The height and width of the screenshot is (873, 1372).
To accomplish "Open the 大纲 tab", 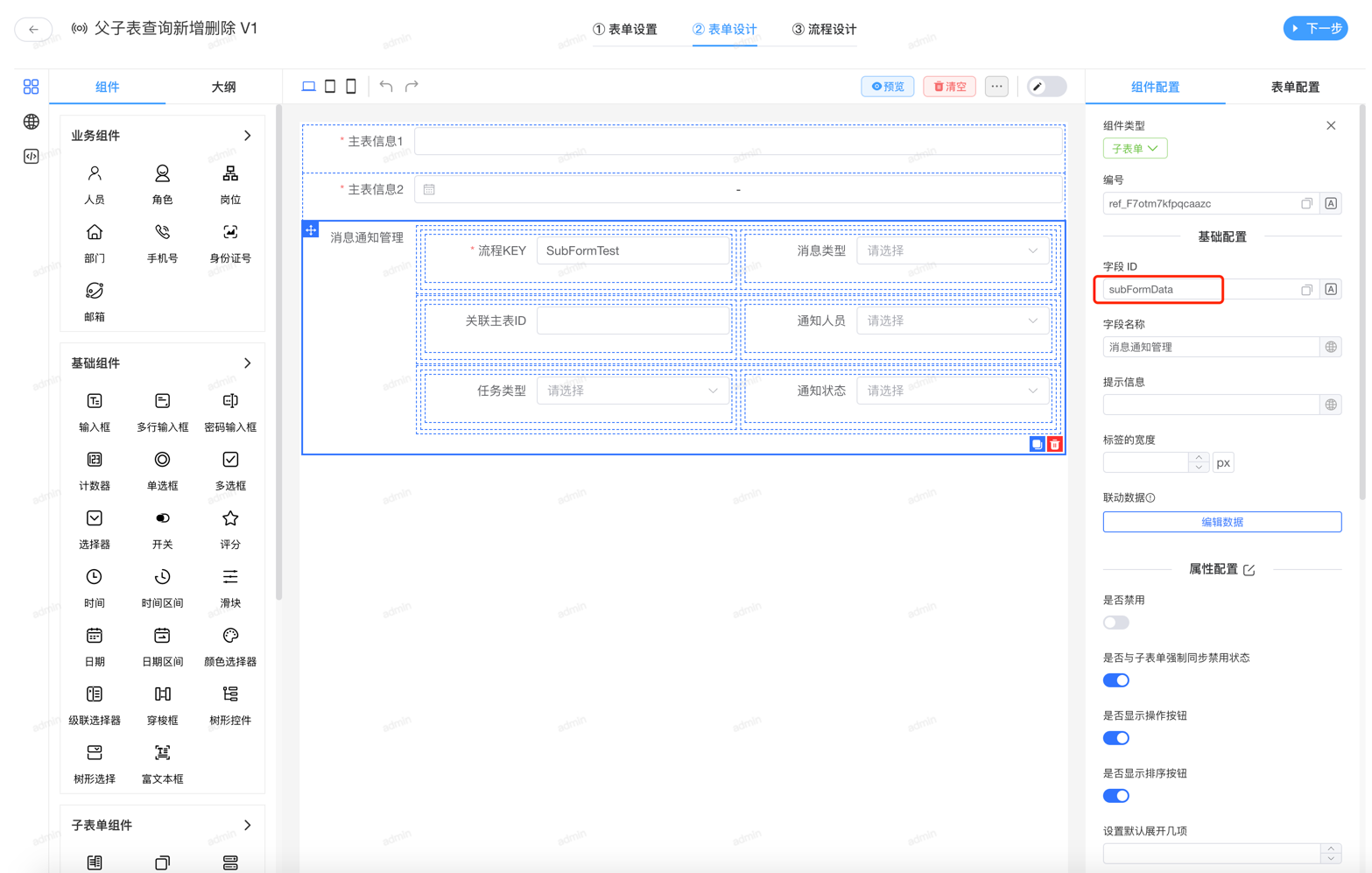I will pos(223,87).
